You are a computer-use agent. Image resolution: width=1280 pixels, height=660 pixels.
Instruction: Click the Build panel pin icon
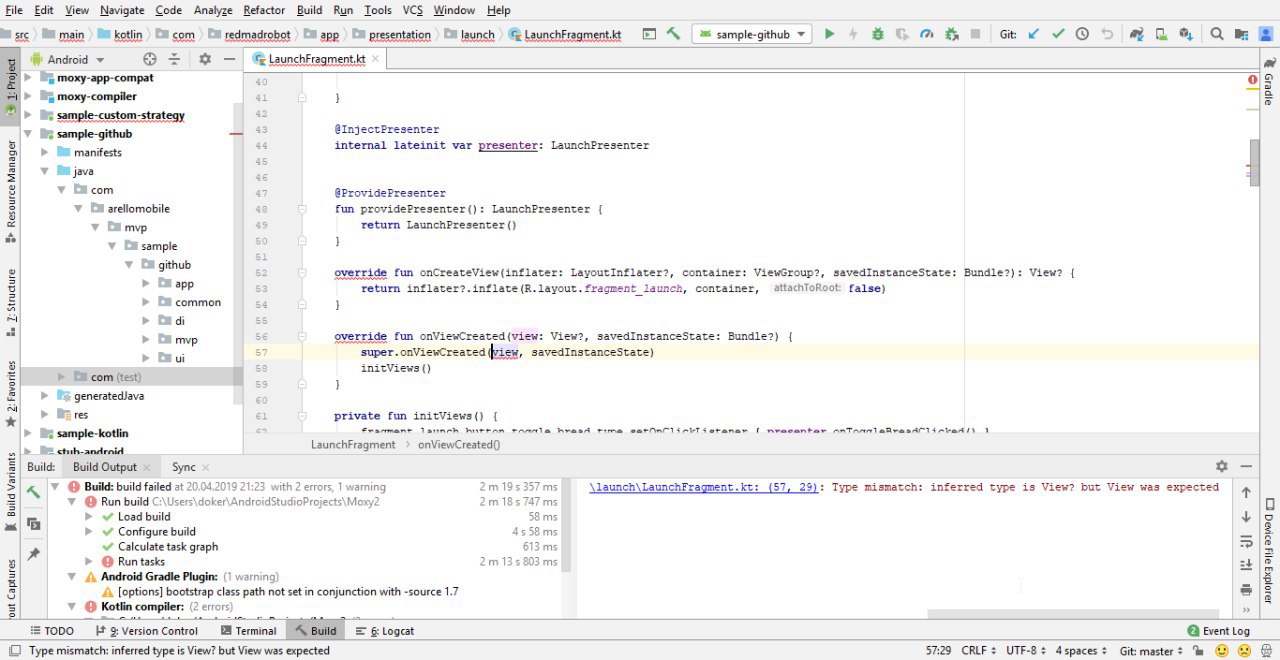click(x=33, y=554)
